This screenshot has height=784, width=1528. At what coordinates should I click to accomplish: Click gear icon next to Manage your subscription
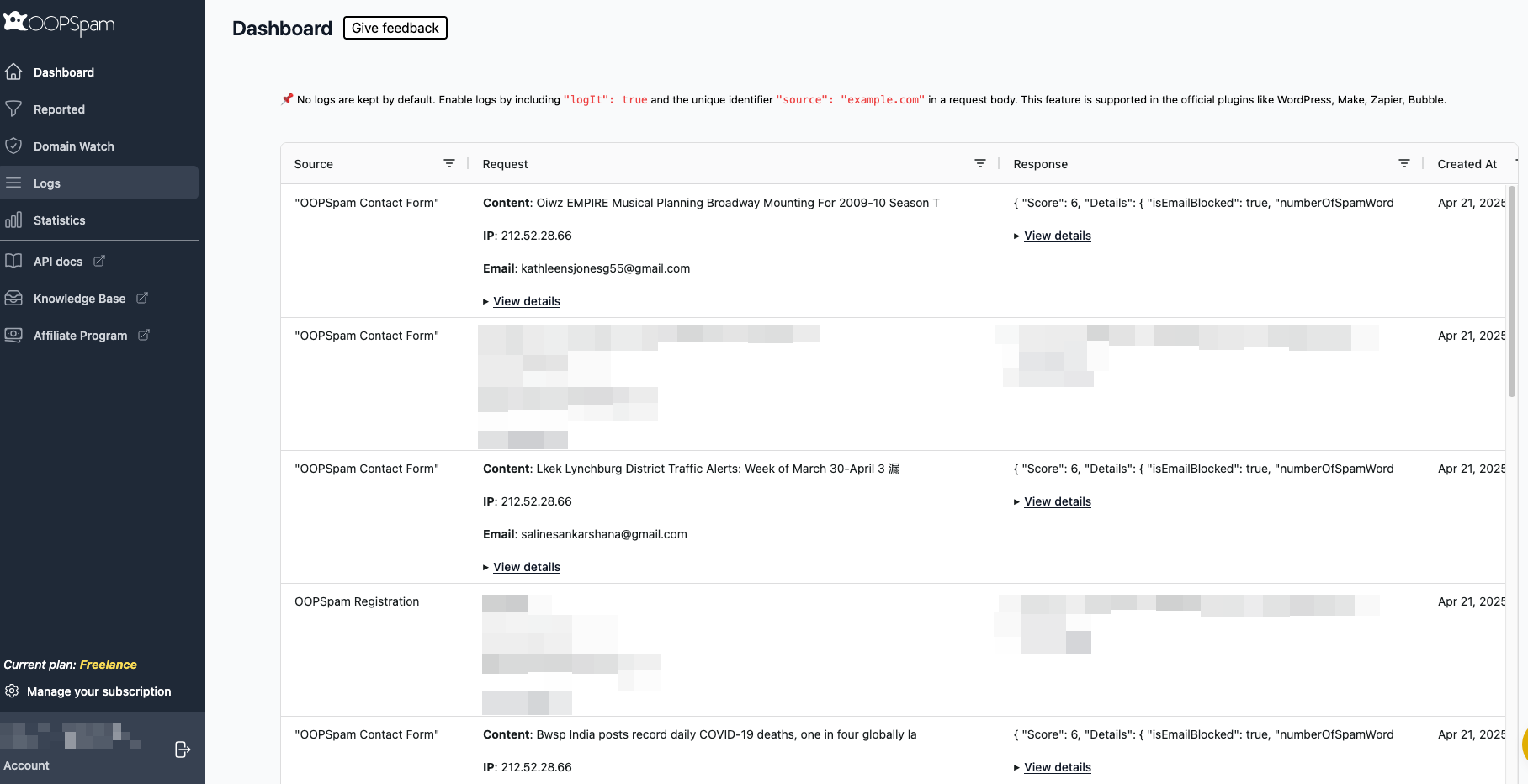pos(12,691)
